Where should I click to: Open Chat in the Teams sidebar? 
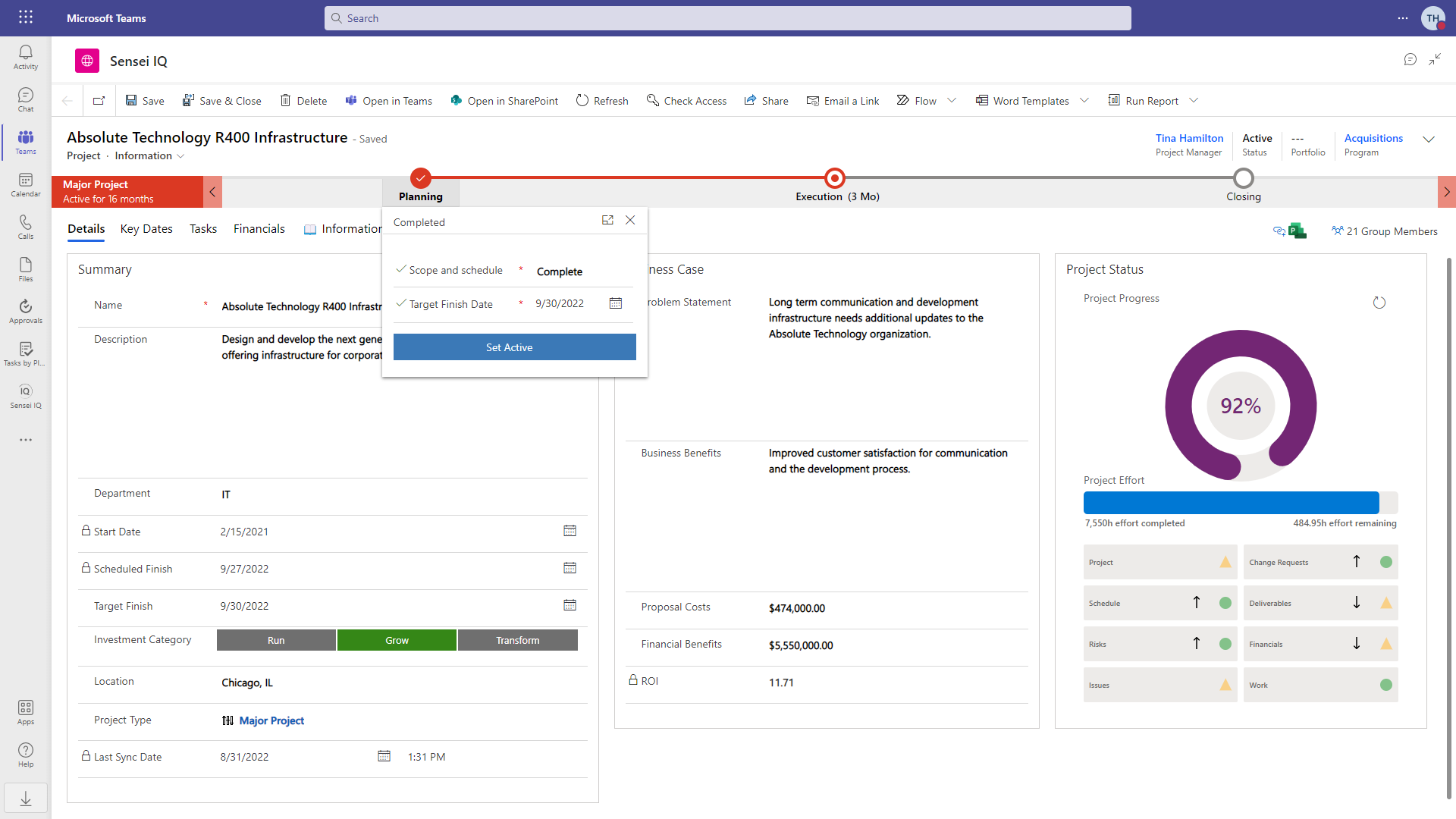tap(26, 99)
